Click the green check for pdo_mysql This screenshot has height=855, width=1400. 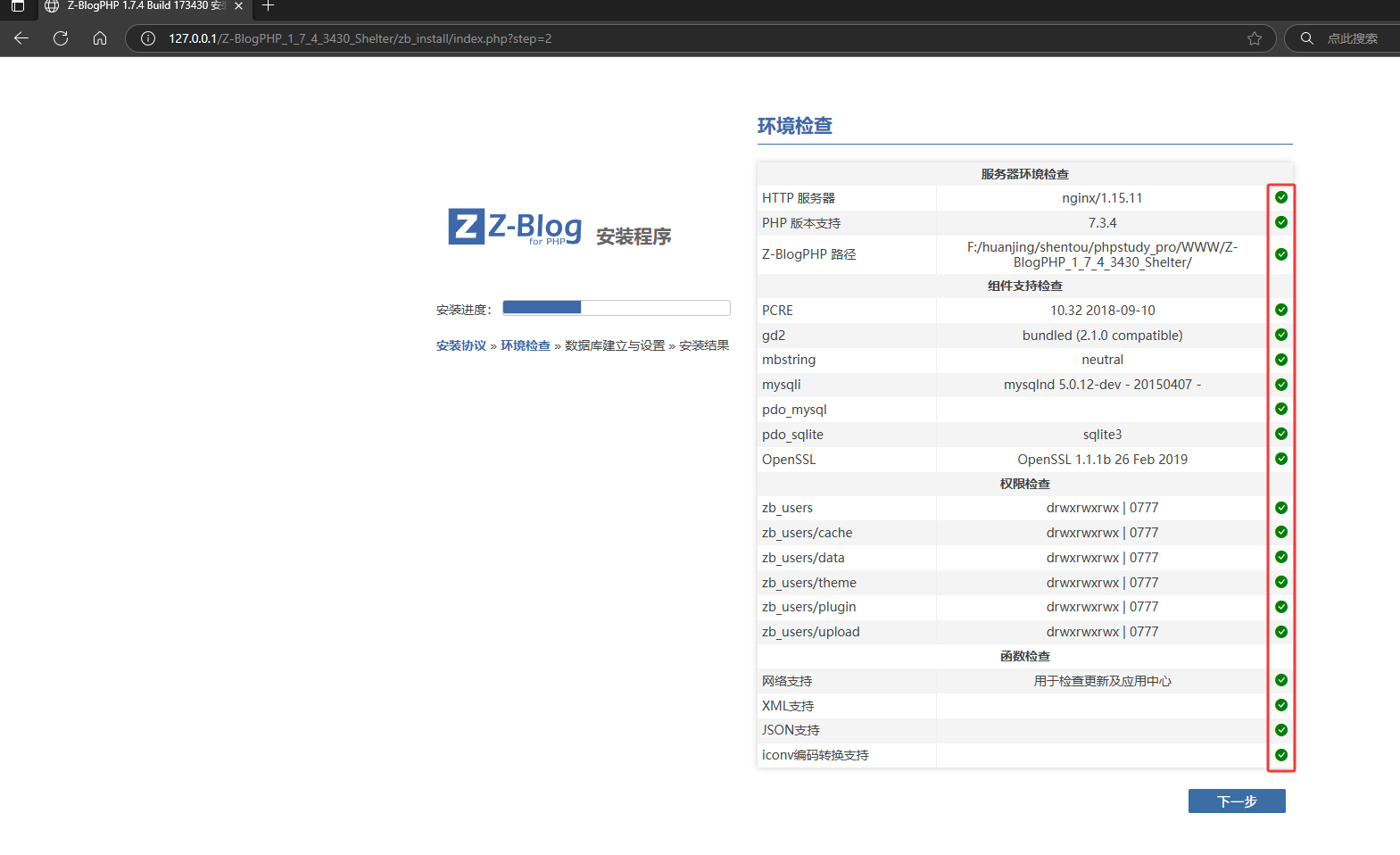[1281, 409]
